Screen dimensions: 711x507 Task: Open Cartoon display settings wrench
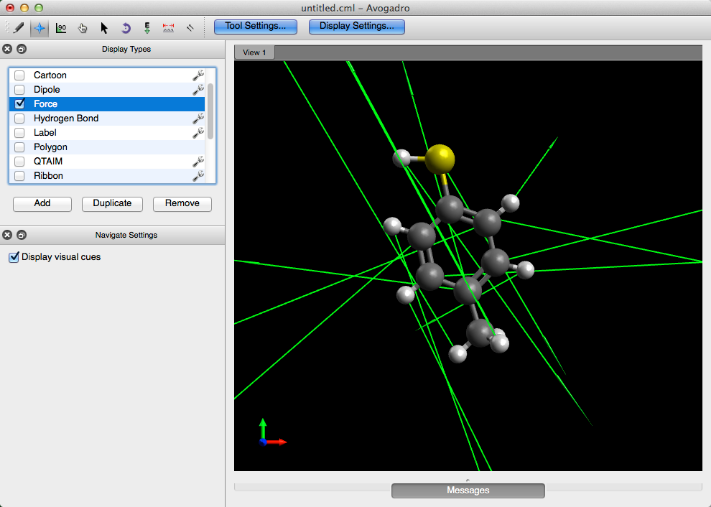coord(198,75)
